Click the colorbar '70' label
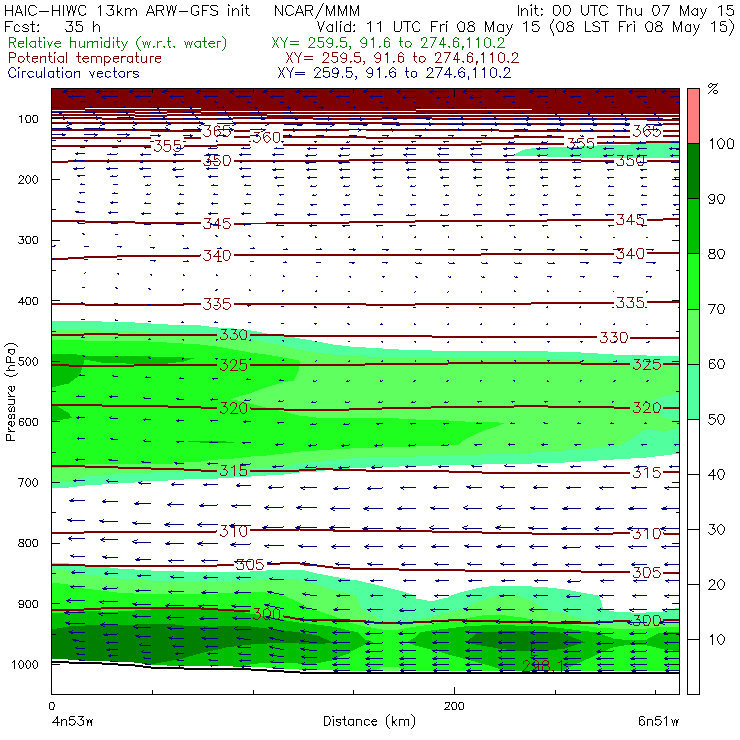This screenshot has height=740, width=740. 716,309
